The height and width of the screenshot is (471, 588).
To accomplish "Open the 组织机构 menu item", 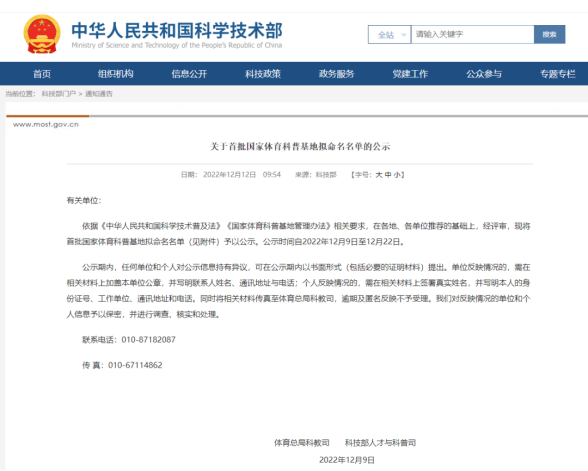I will coord(116,74).
